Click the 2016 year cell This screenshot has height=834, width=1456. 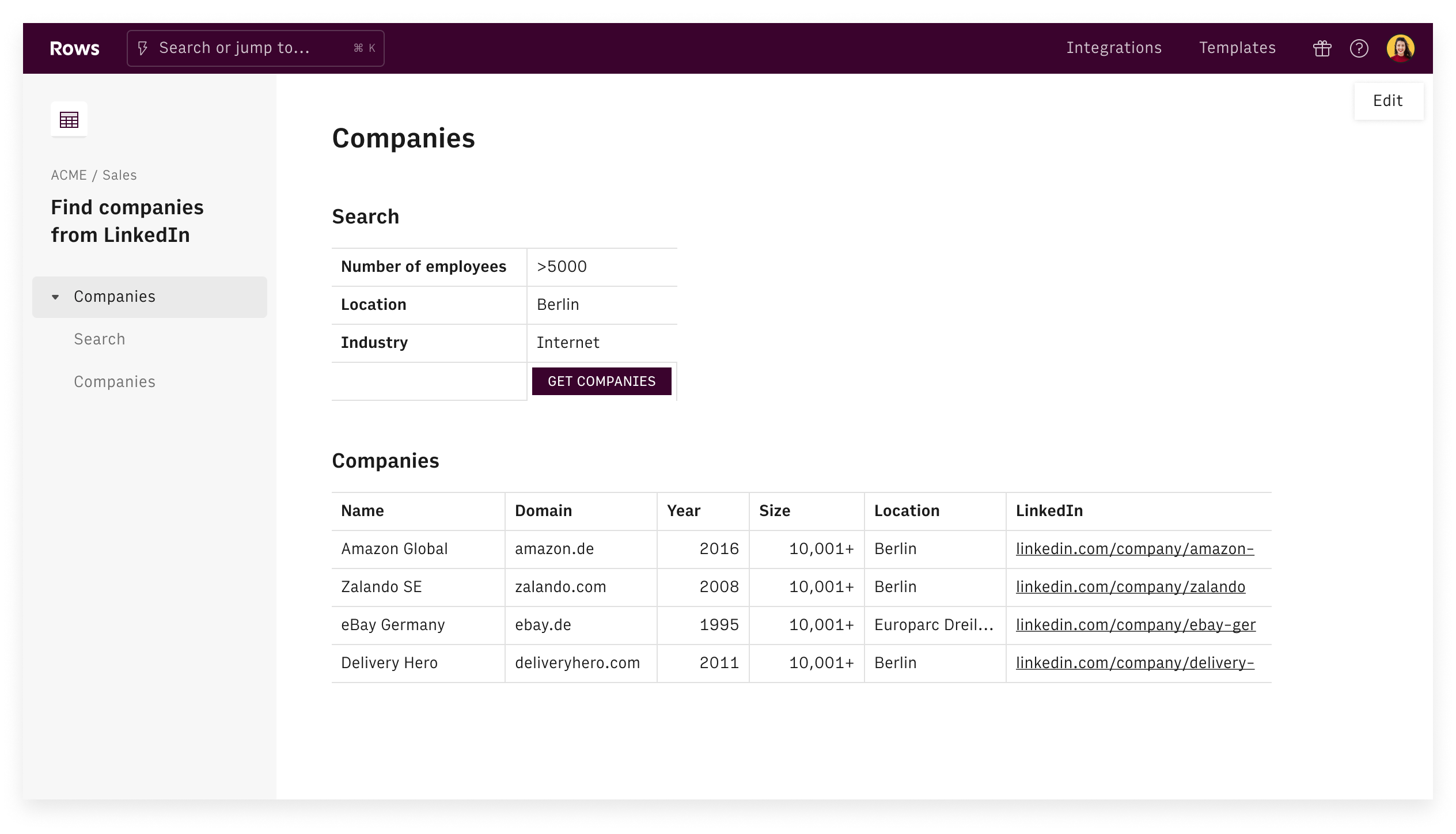[x=703, y=549]
